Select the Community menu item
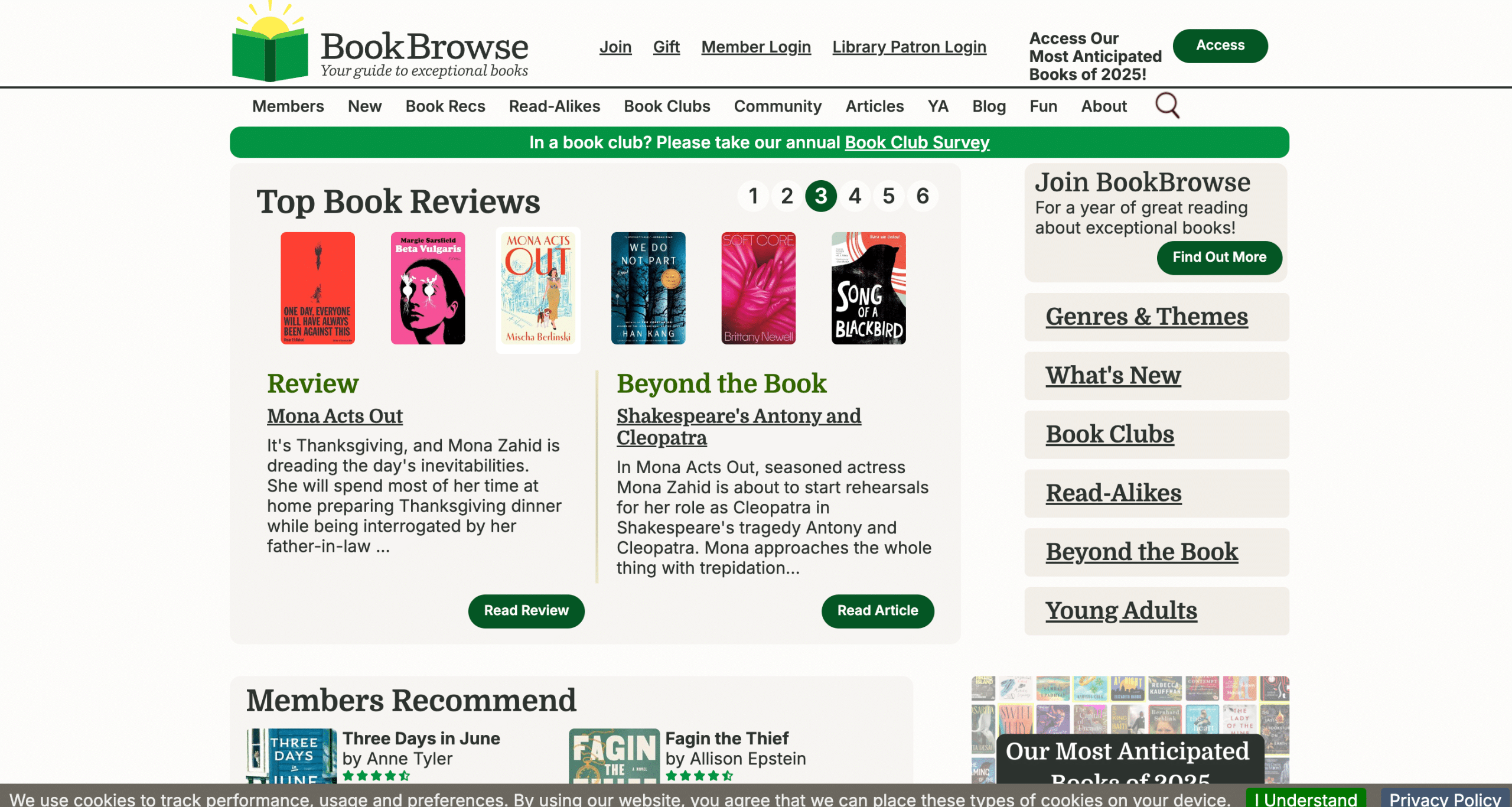Image resolution: width=1512 pixels, height=807 pixels. pyautogui.click(x=777, y=106)
